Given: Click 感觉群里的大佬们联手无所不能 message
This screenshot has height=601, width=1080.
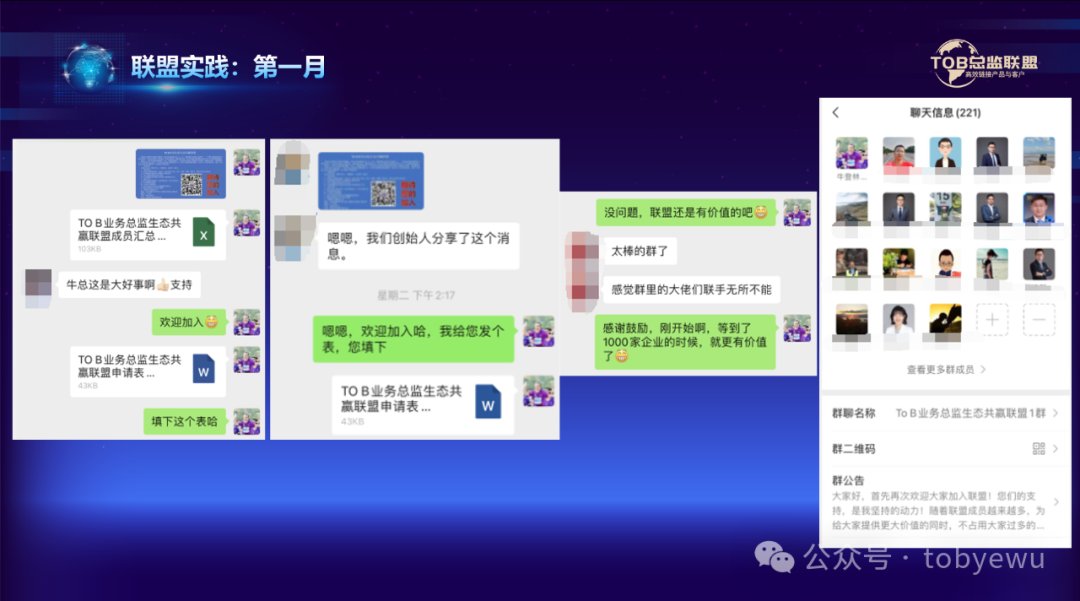Looking at the screenshot, I should pos(692,290).
